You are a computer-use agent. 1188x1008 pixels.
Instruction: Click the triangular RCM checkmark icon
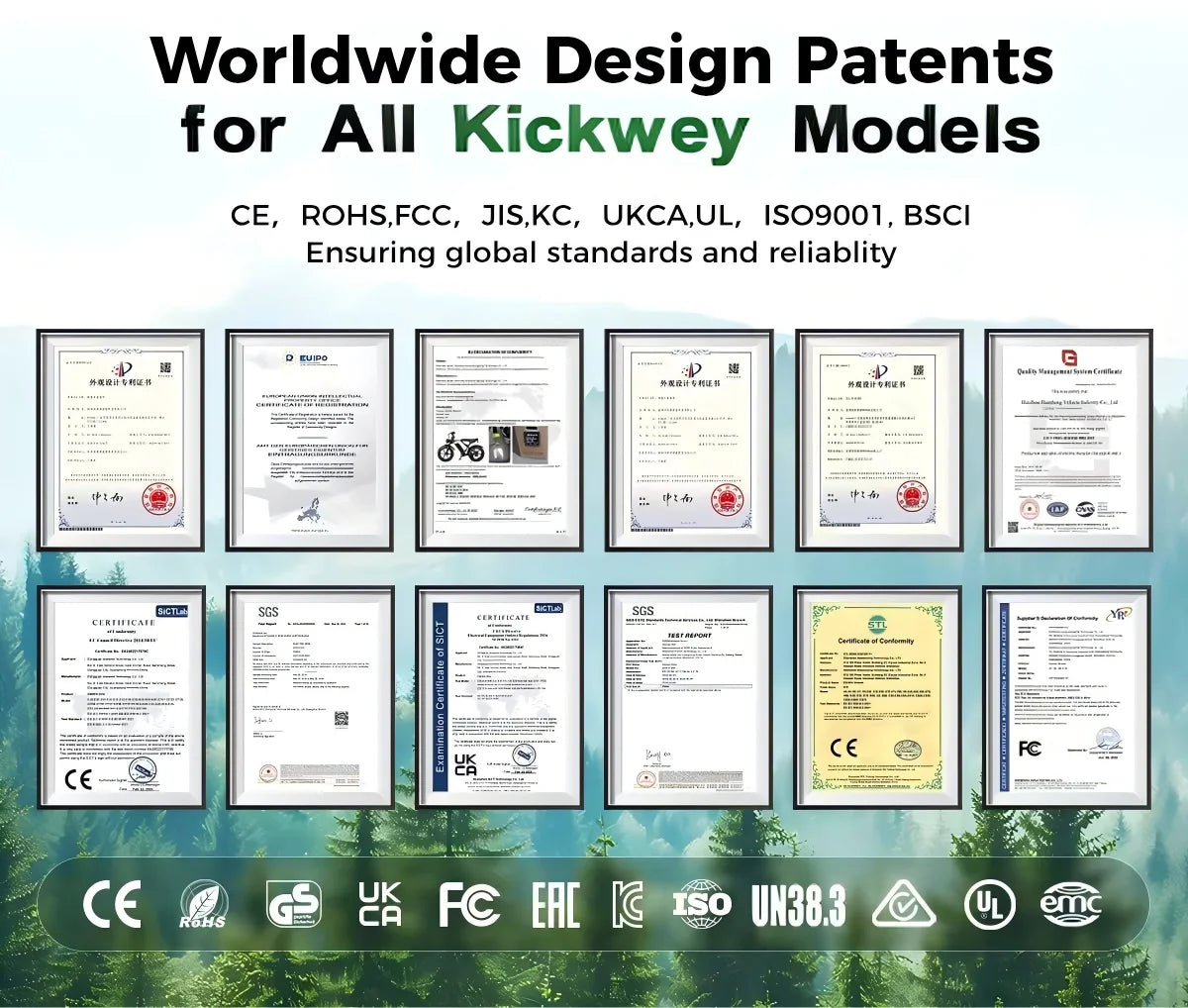click(x=903, y=904)
